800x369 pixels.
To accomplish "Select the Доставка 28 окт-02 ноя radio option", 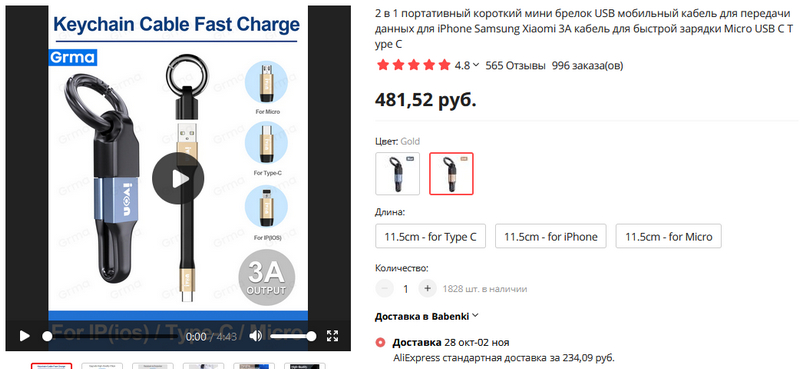I will (x=380, y=342).
